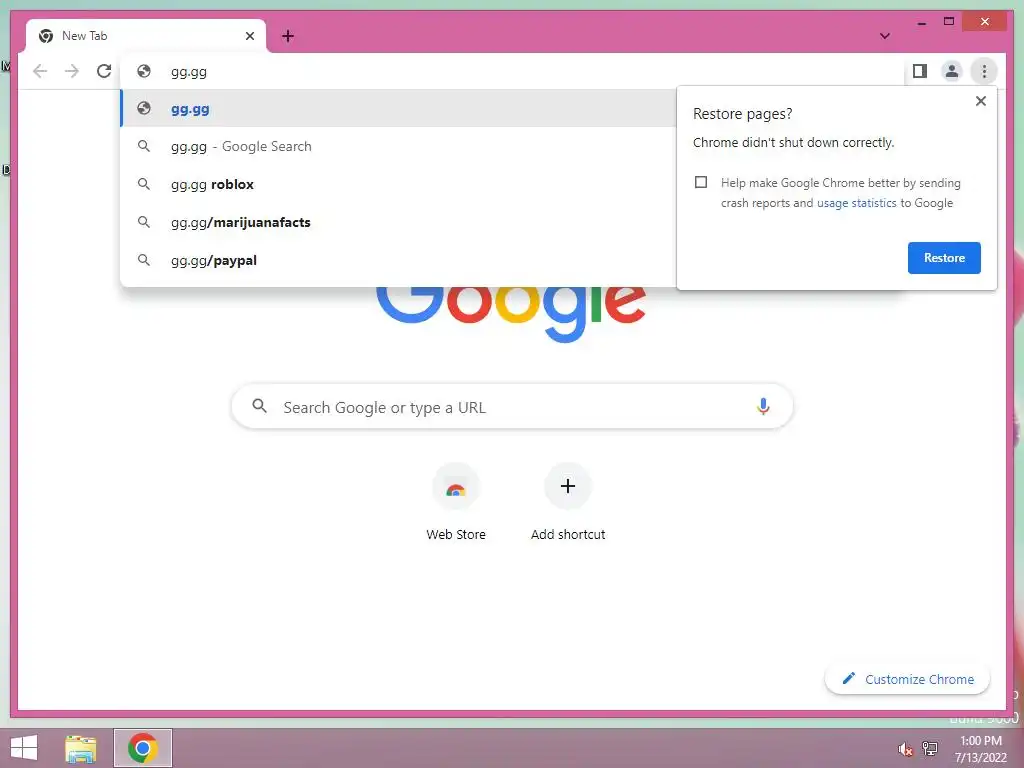Open Customize Chrome button

tap(907, 679)
